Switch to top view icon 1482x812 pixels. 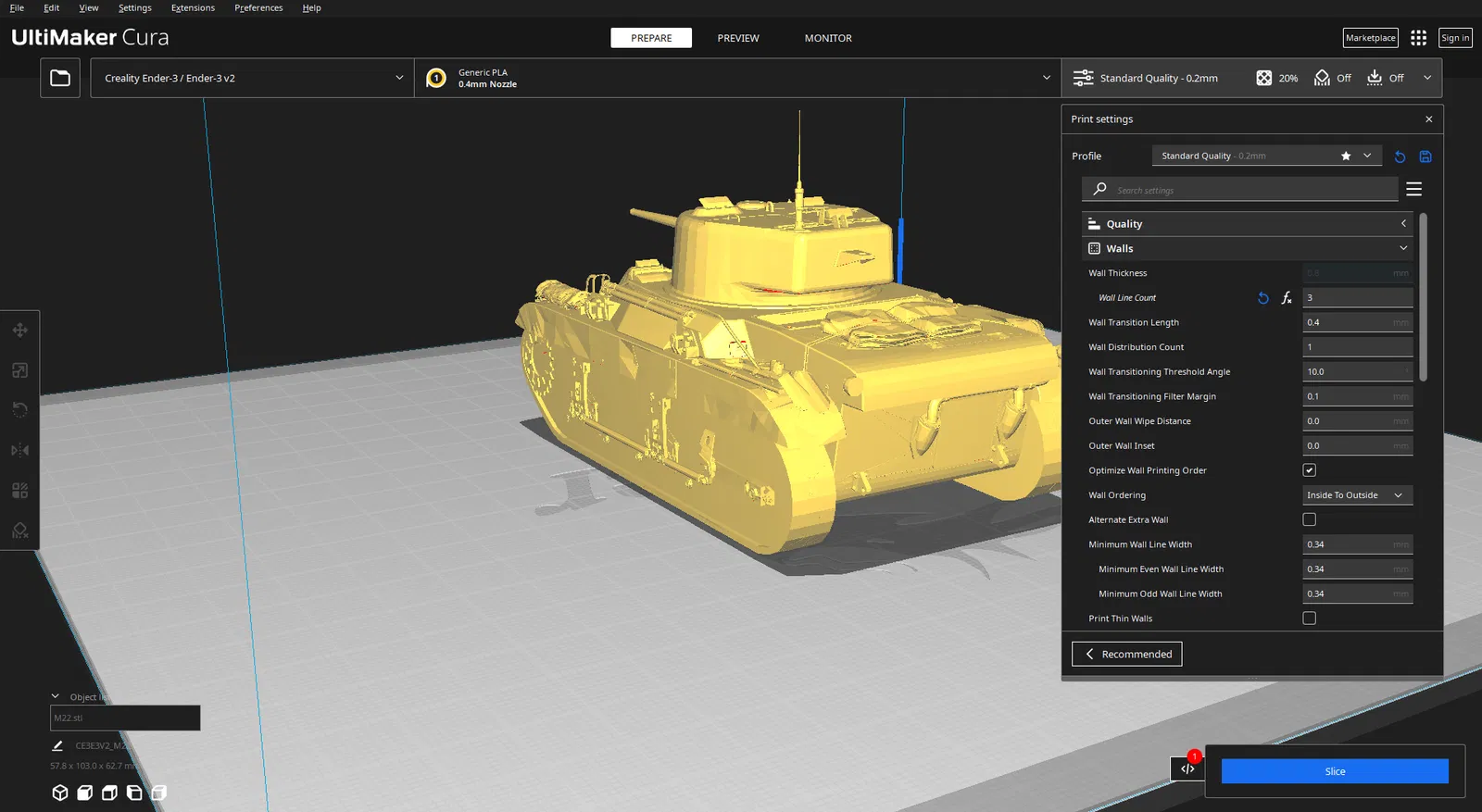coord(109,793)
